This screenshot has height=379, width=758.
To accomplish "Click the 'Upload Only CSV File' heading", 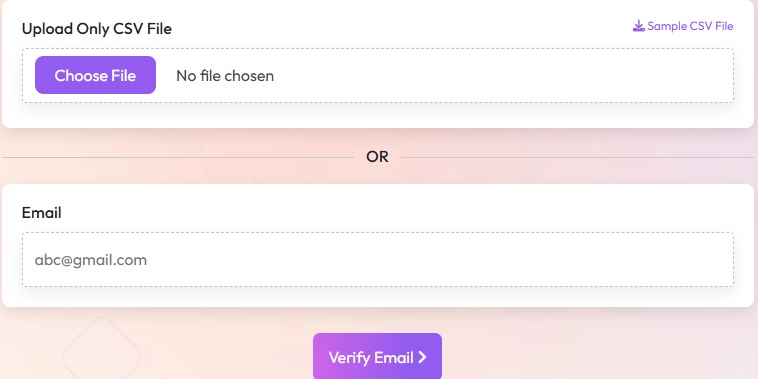I will 97,29.
